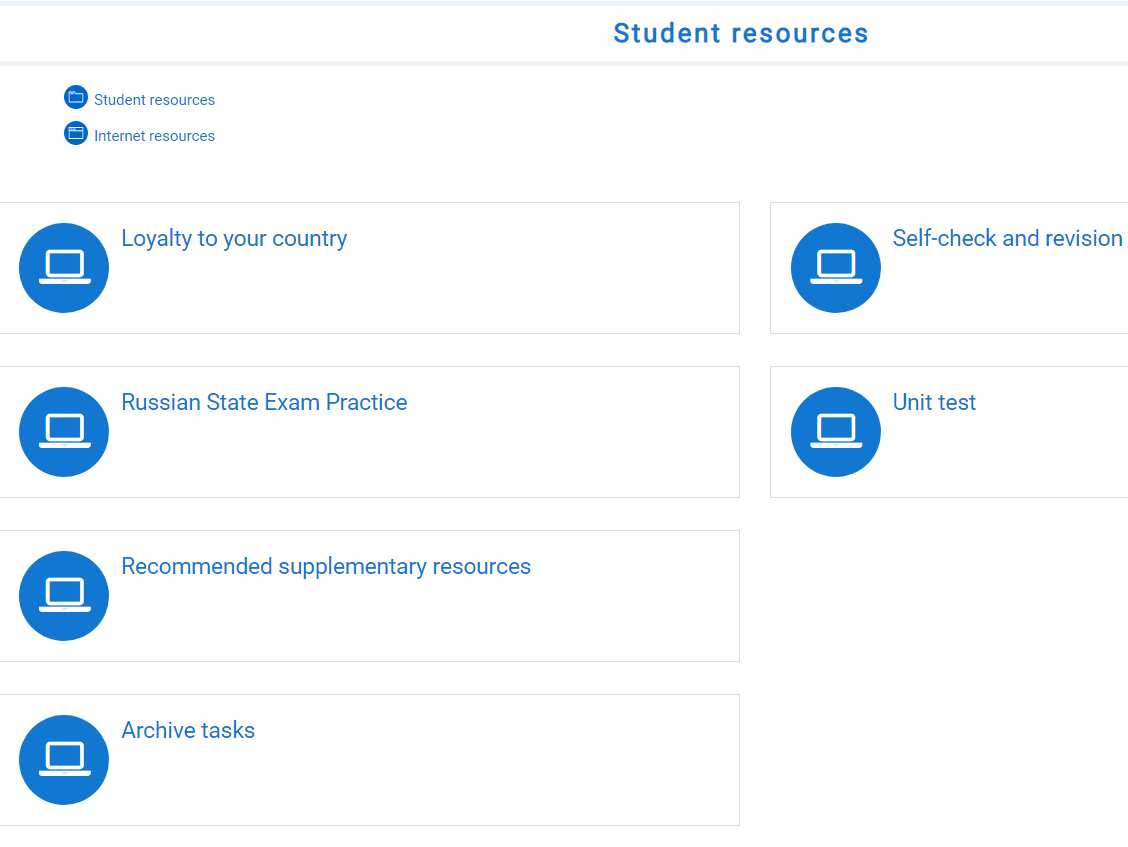The width and height of the screenshot is (1128, 847).
Task: Open the Loyalty to your country resource
Action: click(234, 238)
